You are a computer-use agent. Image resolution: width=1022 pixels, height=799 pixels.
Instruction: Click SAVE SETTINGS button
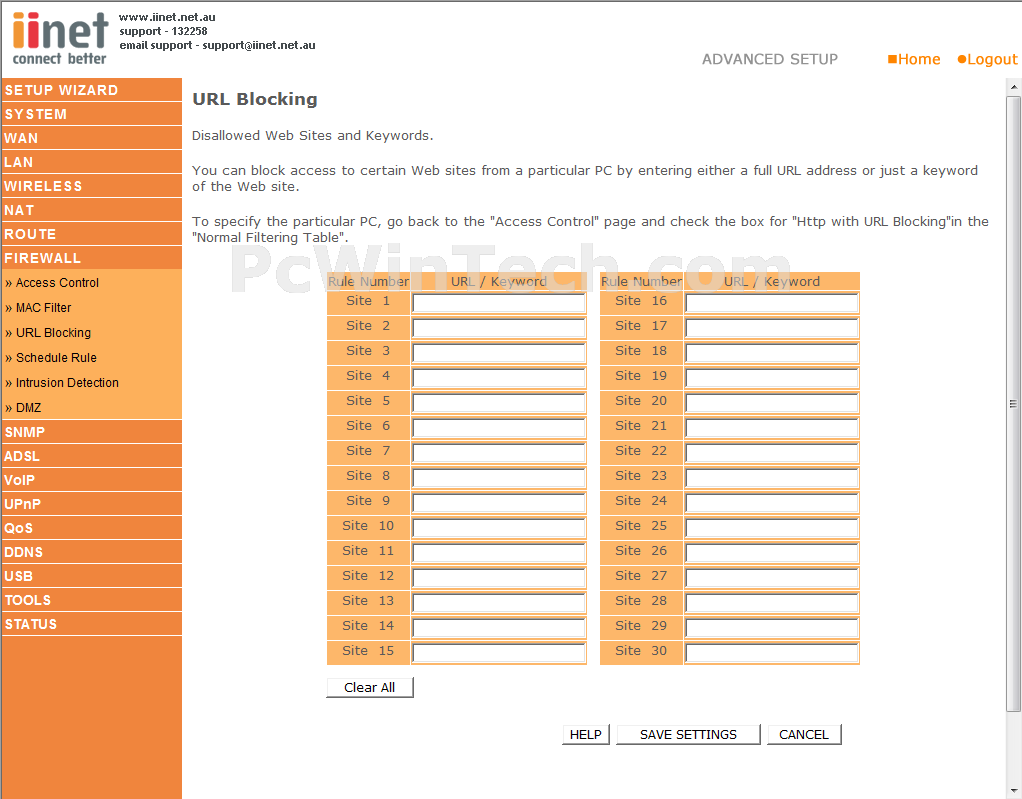(688, 734)
